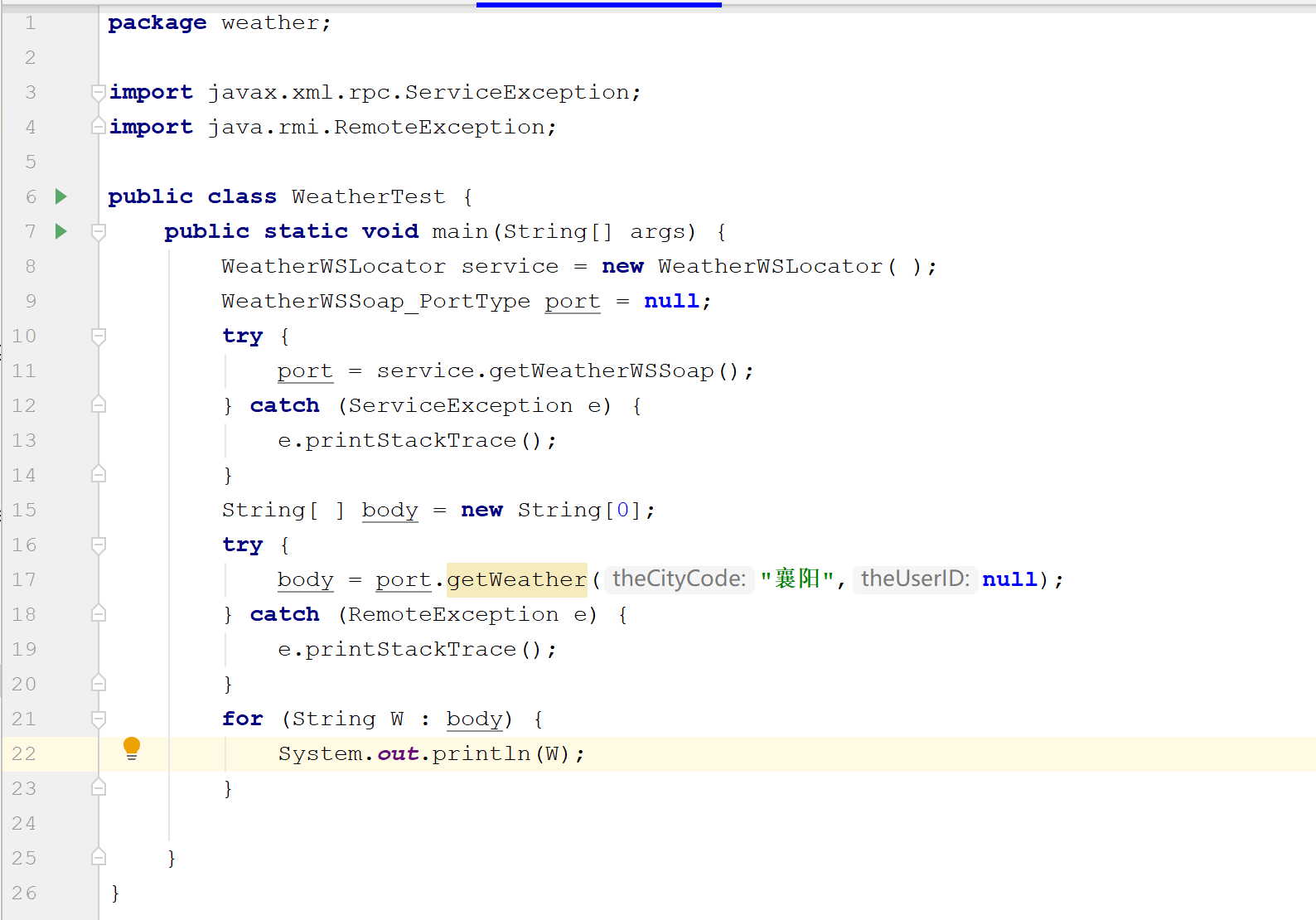1316x920 pixels.
Task: Click the main method name on line 7
Action: point(460,231)
